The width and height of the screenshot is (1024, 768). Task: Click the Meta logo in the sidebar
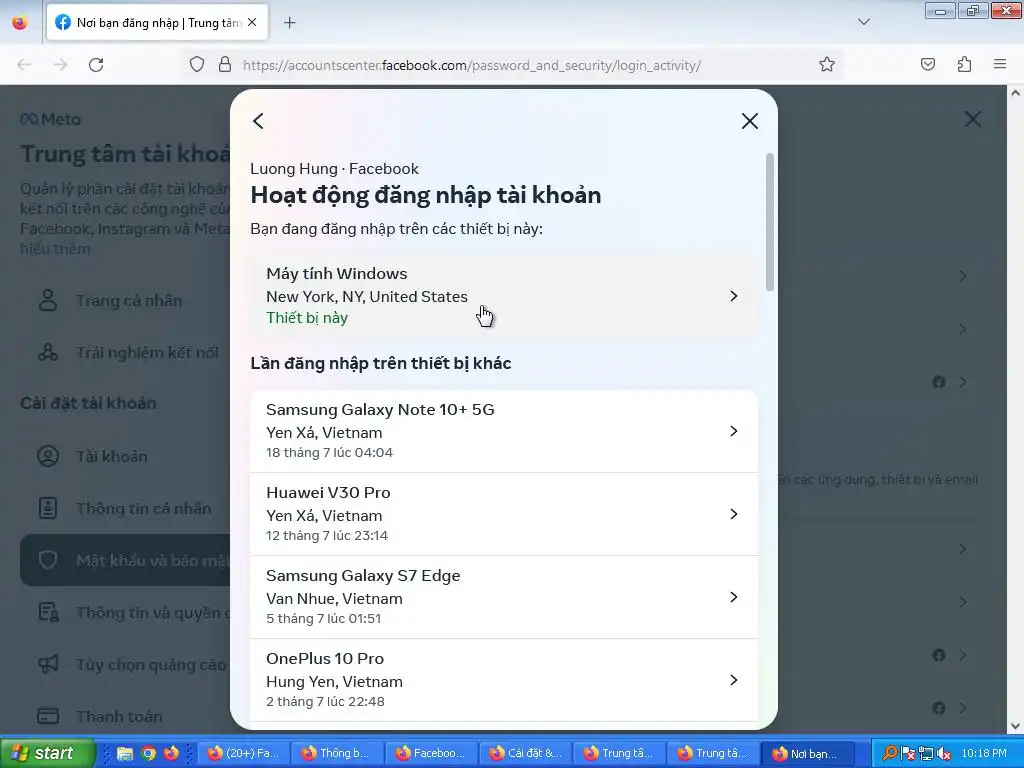[x=50, y=120]
